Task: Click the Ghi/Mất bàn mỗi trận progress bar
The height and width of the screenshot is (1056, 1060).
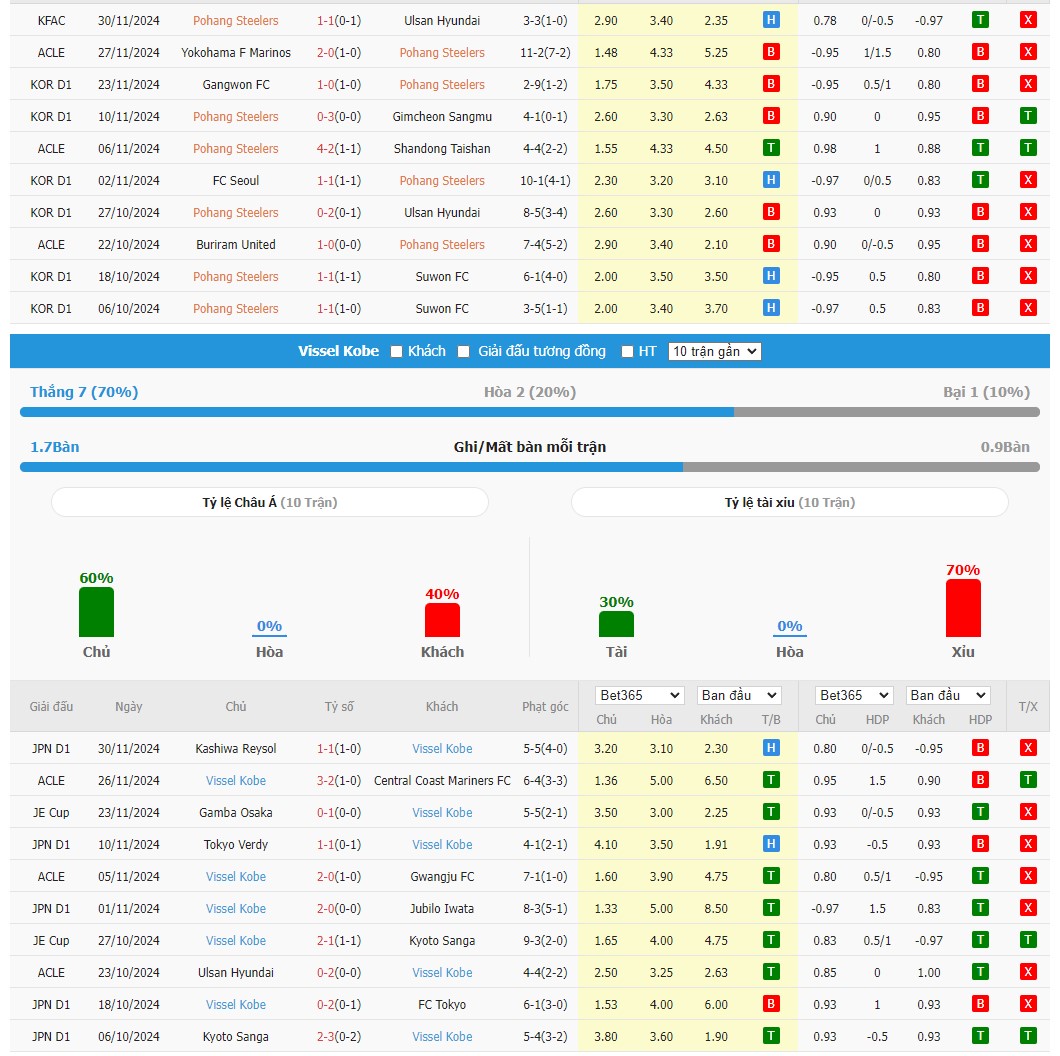Action: (529, 467)
